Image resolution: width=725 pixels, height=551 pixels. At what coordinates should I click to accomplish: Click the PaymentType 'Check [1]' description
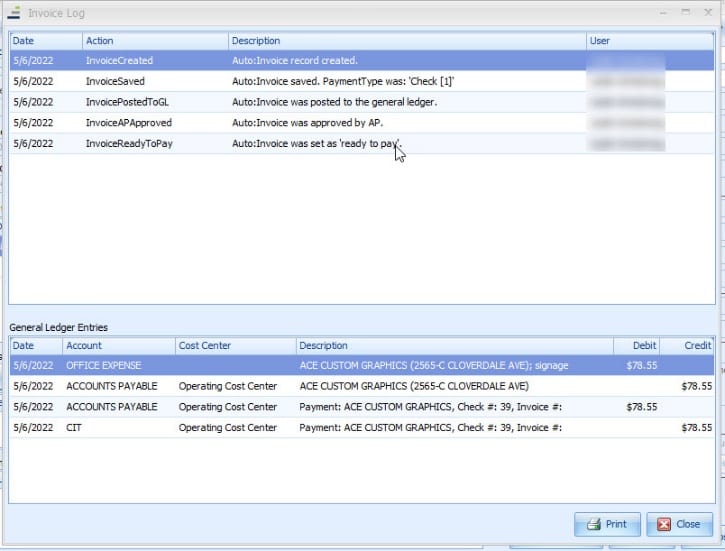(x=343, y=81)
